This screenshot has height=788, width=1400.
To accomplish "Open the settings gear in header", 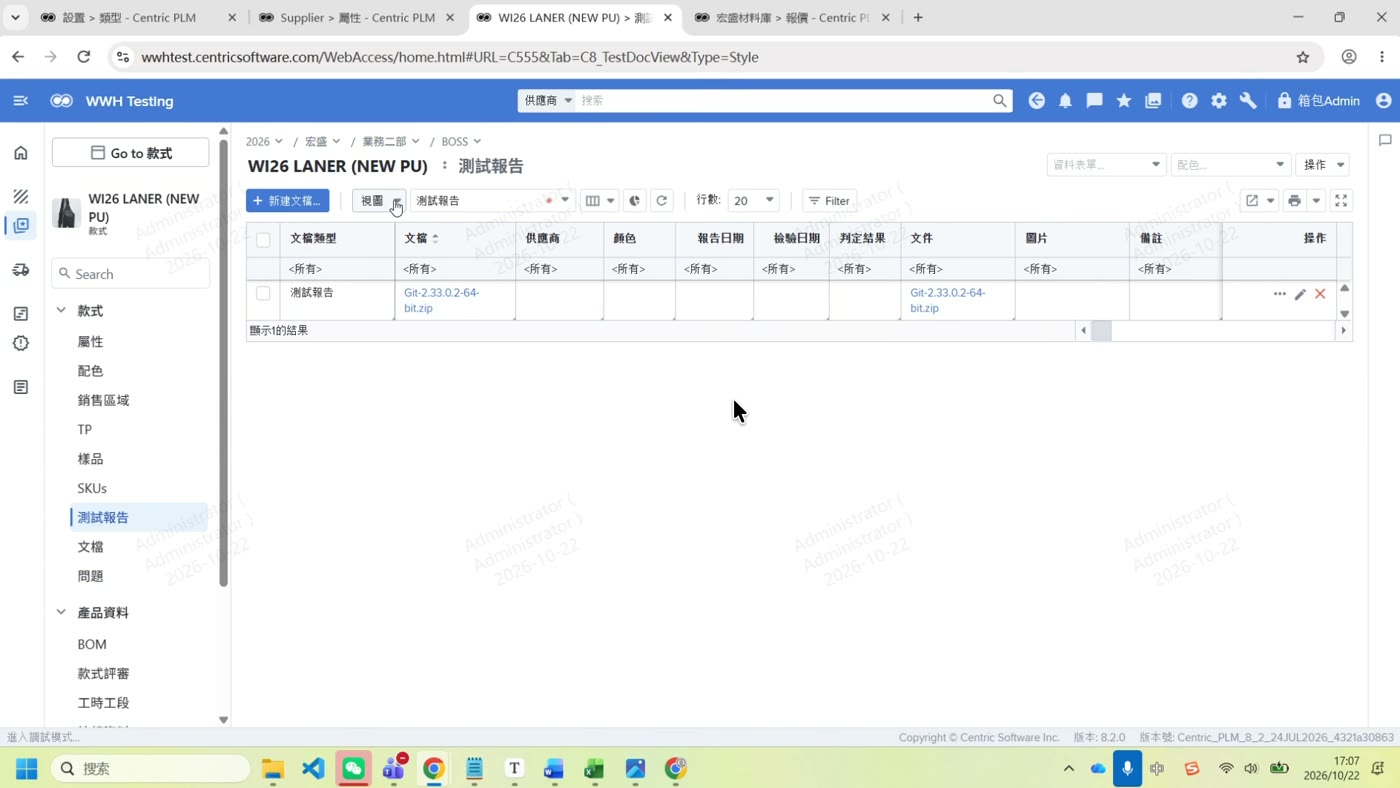I will [x=1219, y=101].
